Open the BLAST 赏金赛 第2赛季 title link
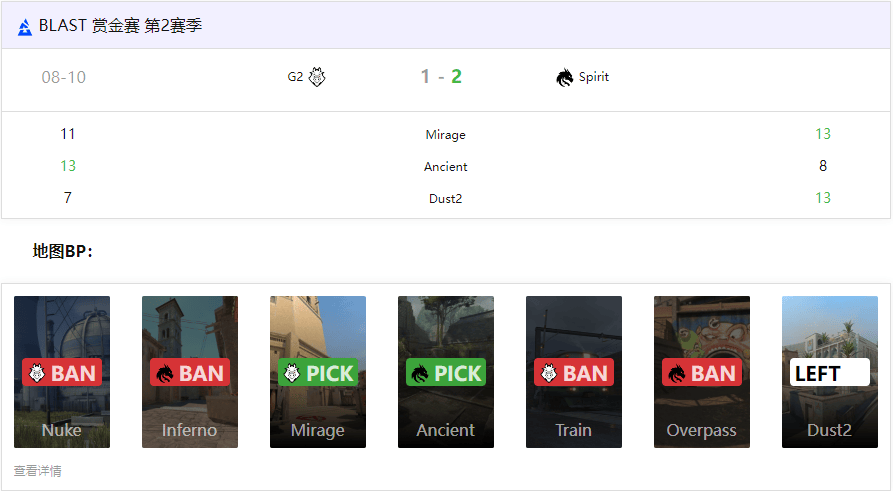This screenshot has width=893, height=491. (120, 26)
